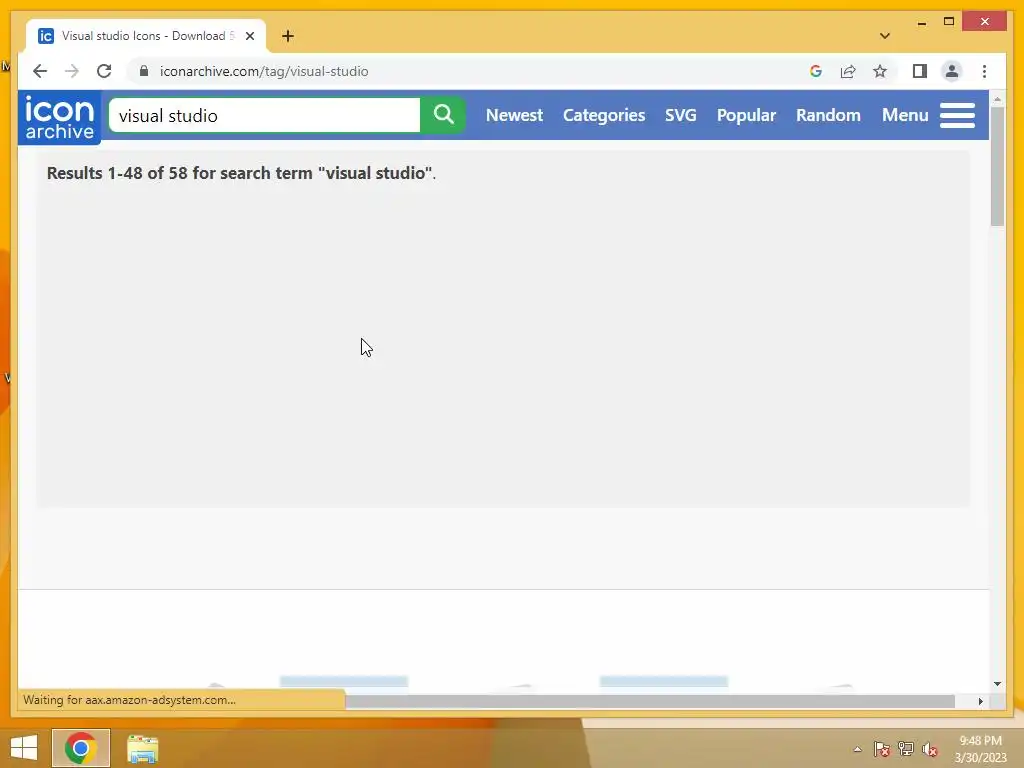Screen dimensions: 1024x768
Task: Click the taskbar clock 9:48 PM
Action: (x=980, y=749)
